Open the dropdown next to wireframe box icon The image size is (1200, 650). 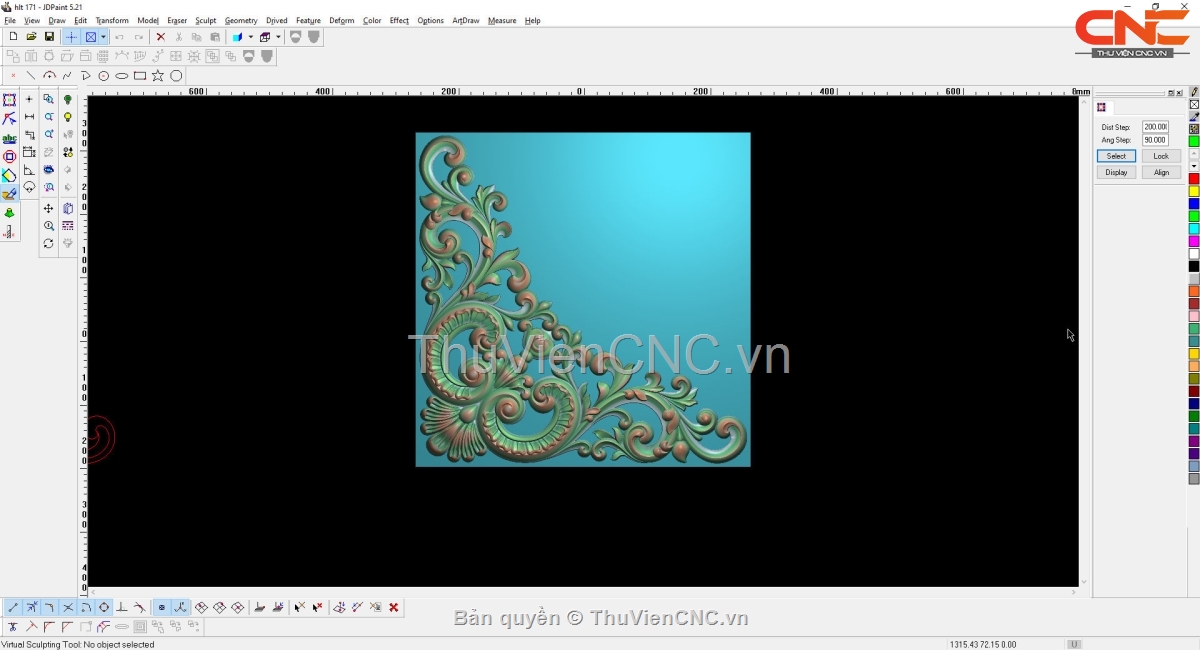pos(279,37)
